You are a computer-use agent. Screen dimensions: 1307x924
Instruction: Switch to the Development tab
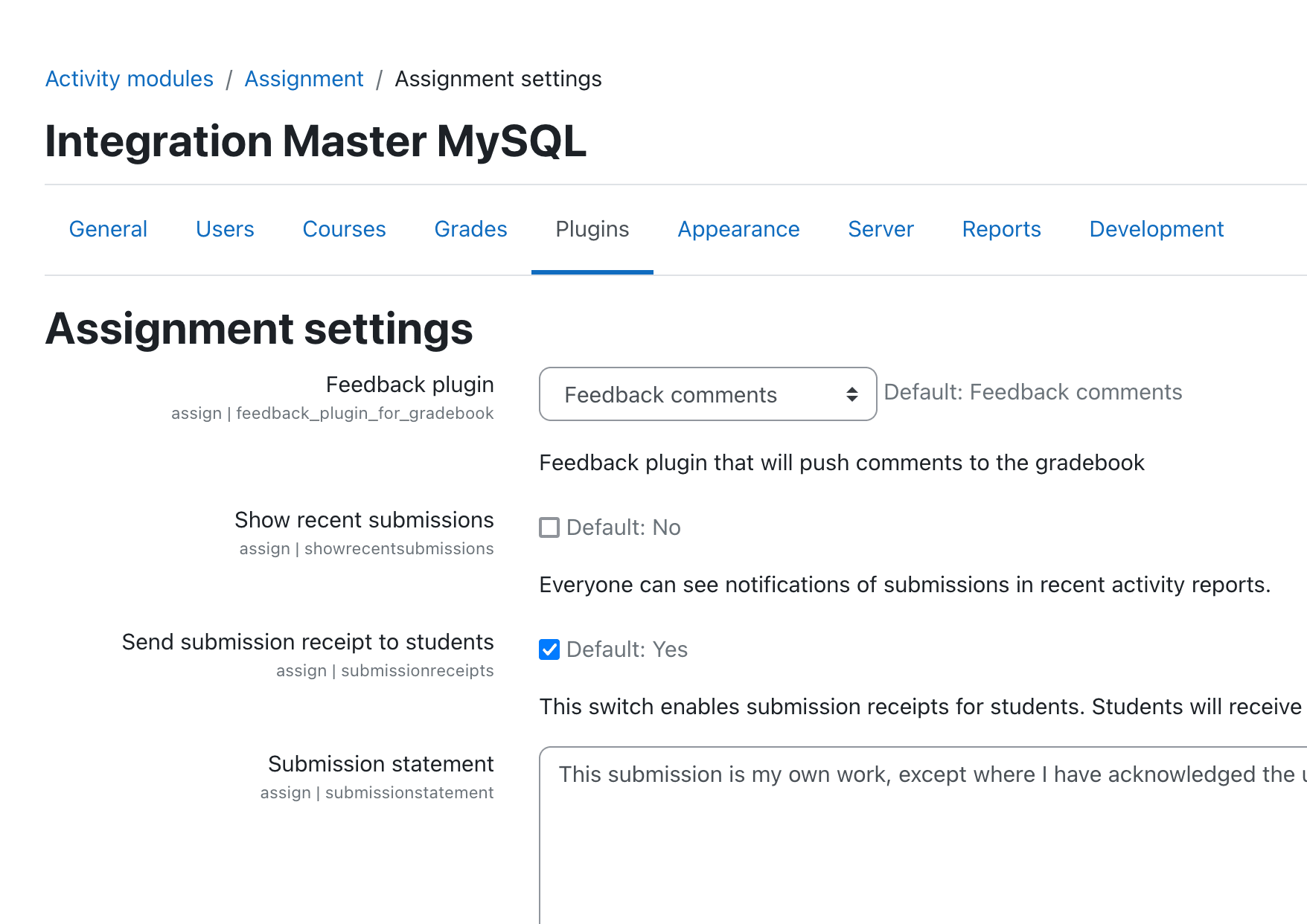point(1157,229)
